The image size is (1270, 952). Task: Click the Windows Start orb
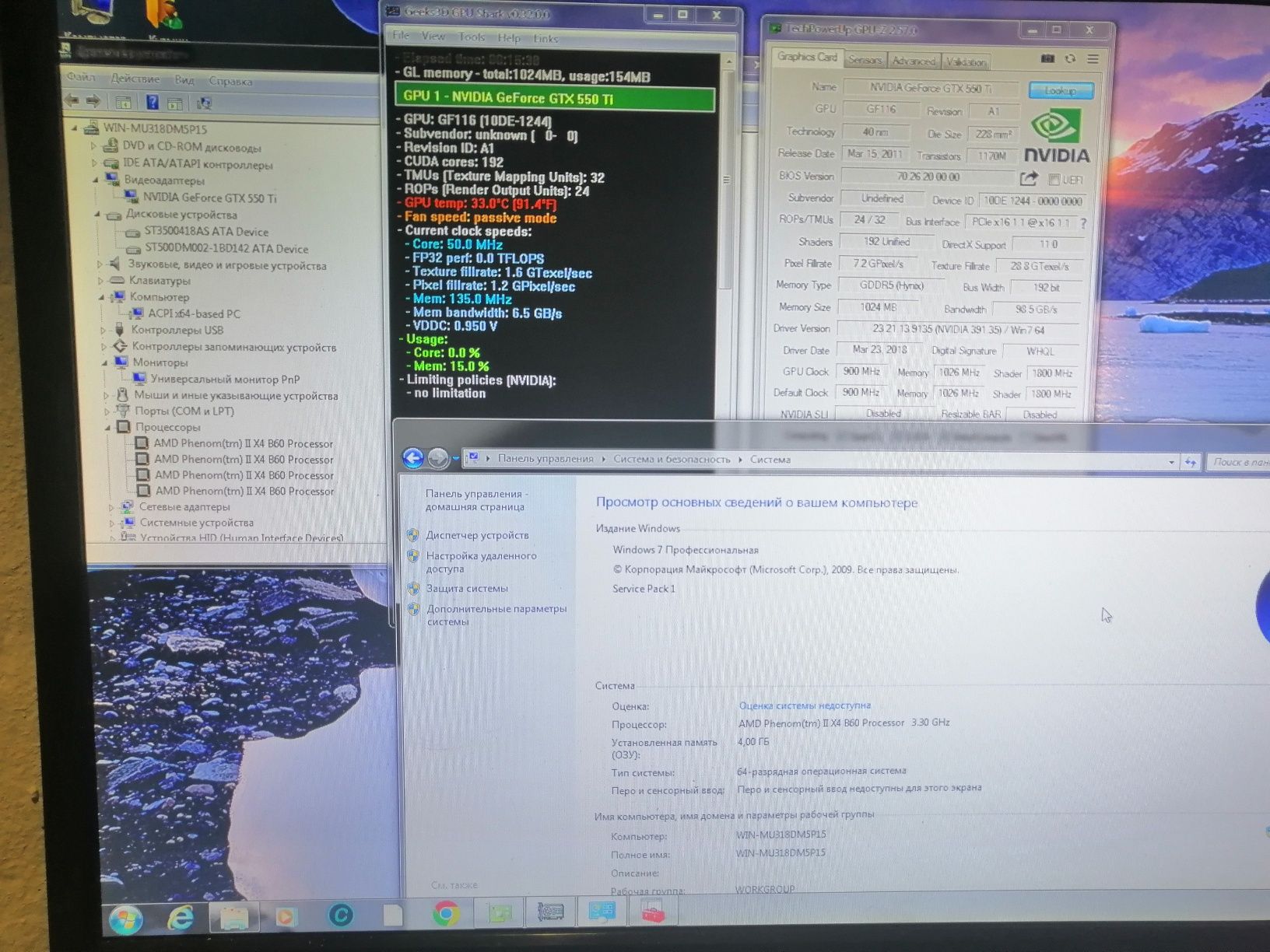(125, 920)
